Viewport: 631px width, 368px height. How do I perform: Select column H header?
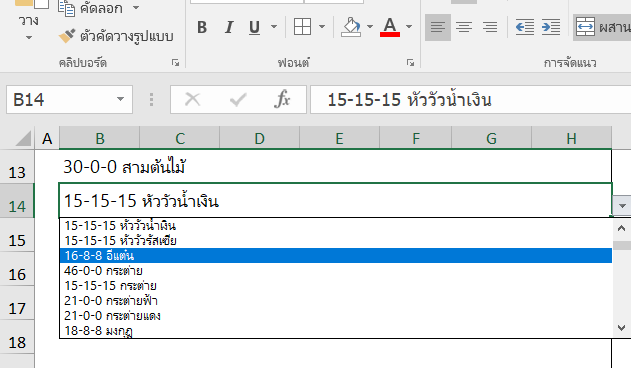[x=571, y=139]
